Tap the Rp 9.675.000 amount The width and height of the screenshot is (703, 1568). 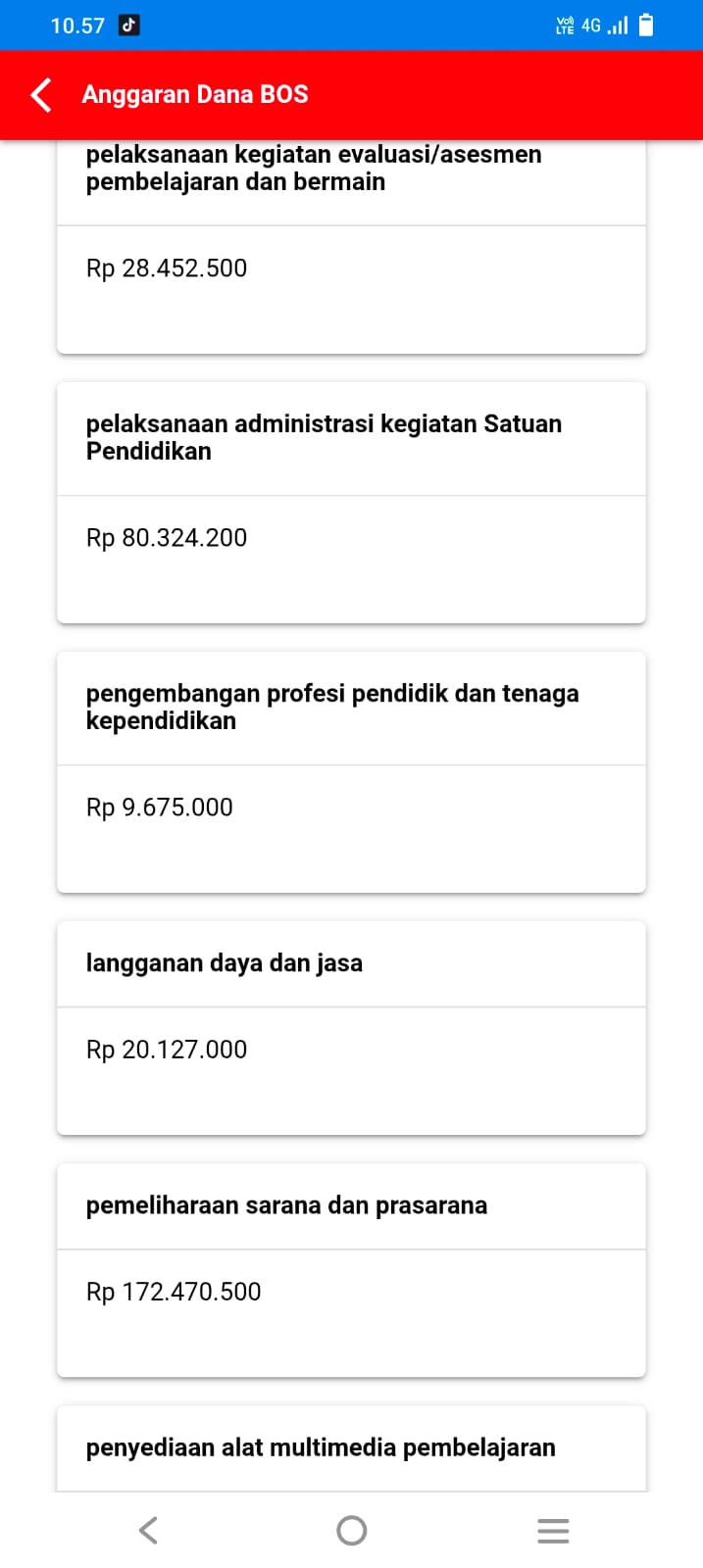pyautogui.click(x=160, y=808)
